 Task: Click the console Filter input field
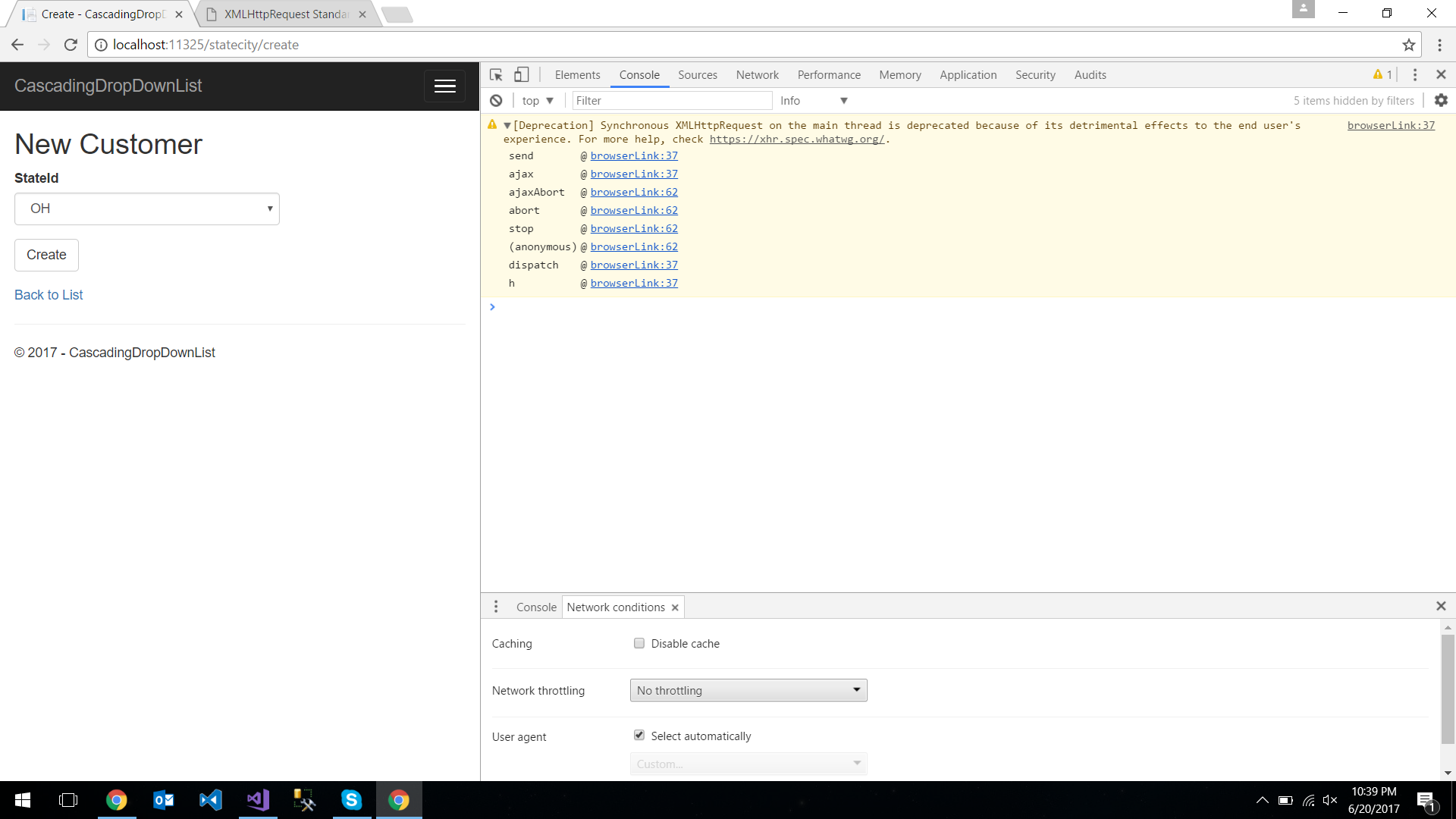point(671,100)
